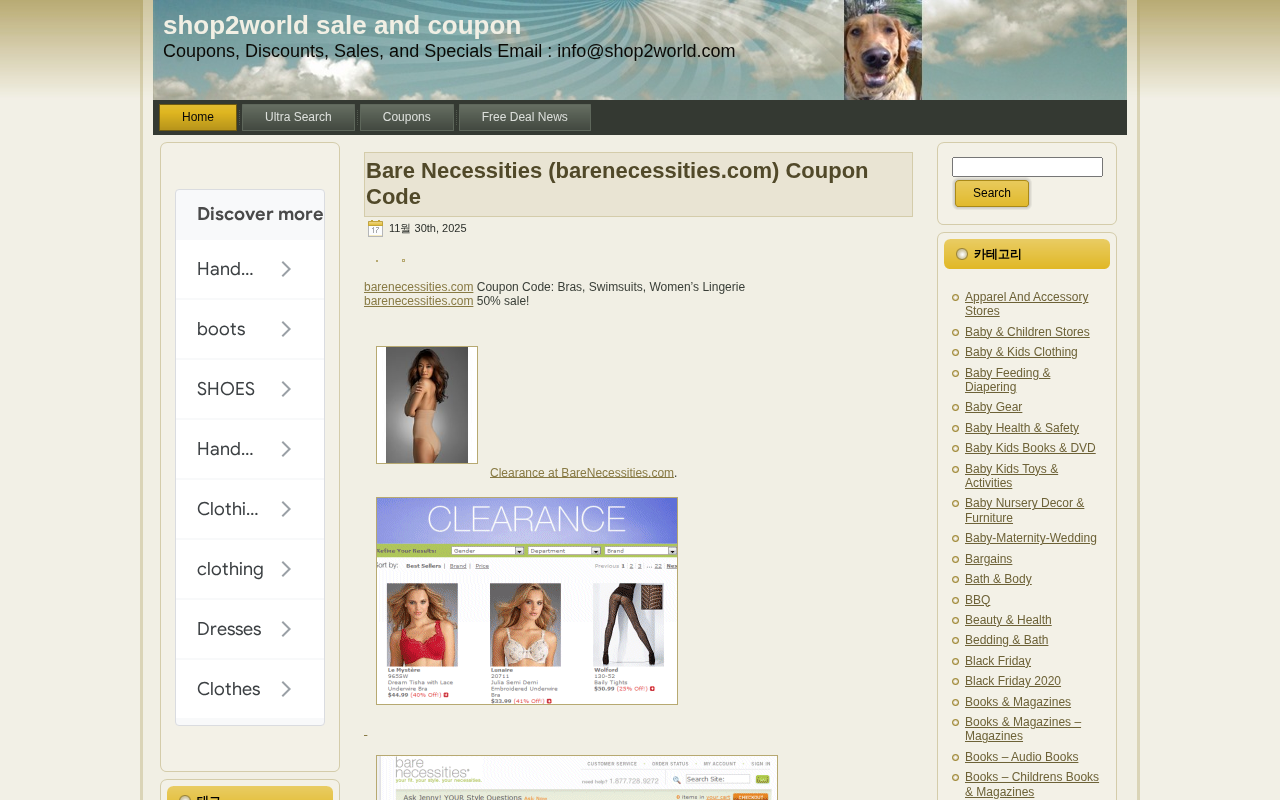Expand the boots chevron in Discover more
This screenshot has width=1280, height=800.
(286, 329)
